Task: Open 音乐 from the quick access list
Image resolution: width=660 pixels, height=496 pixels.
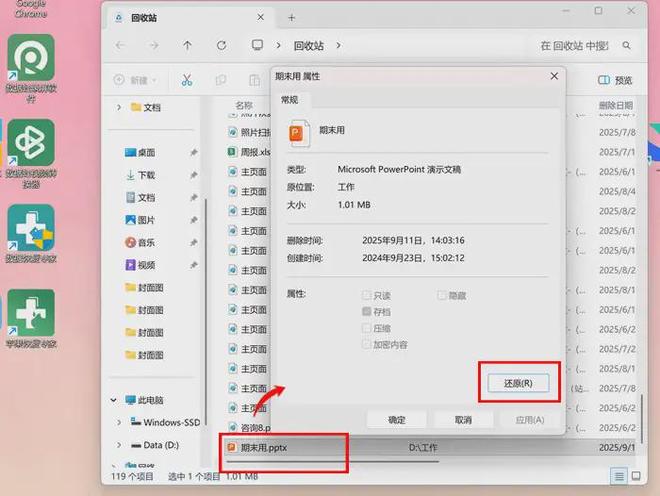Action: tap(140, 243)
